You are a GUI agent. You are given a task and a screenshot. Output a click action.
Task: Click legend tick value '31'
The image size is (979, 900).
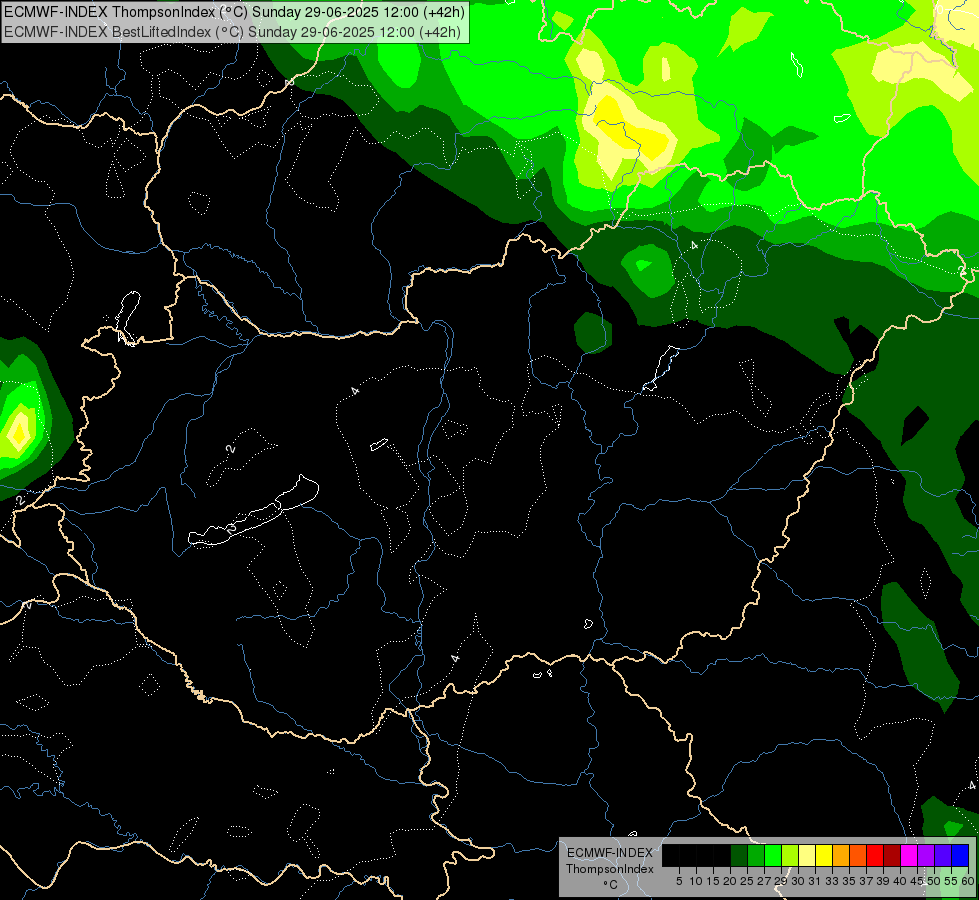[815, 881]
